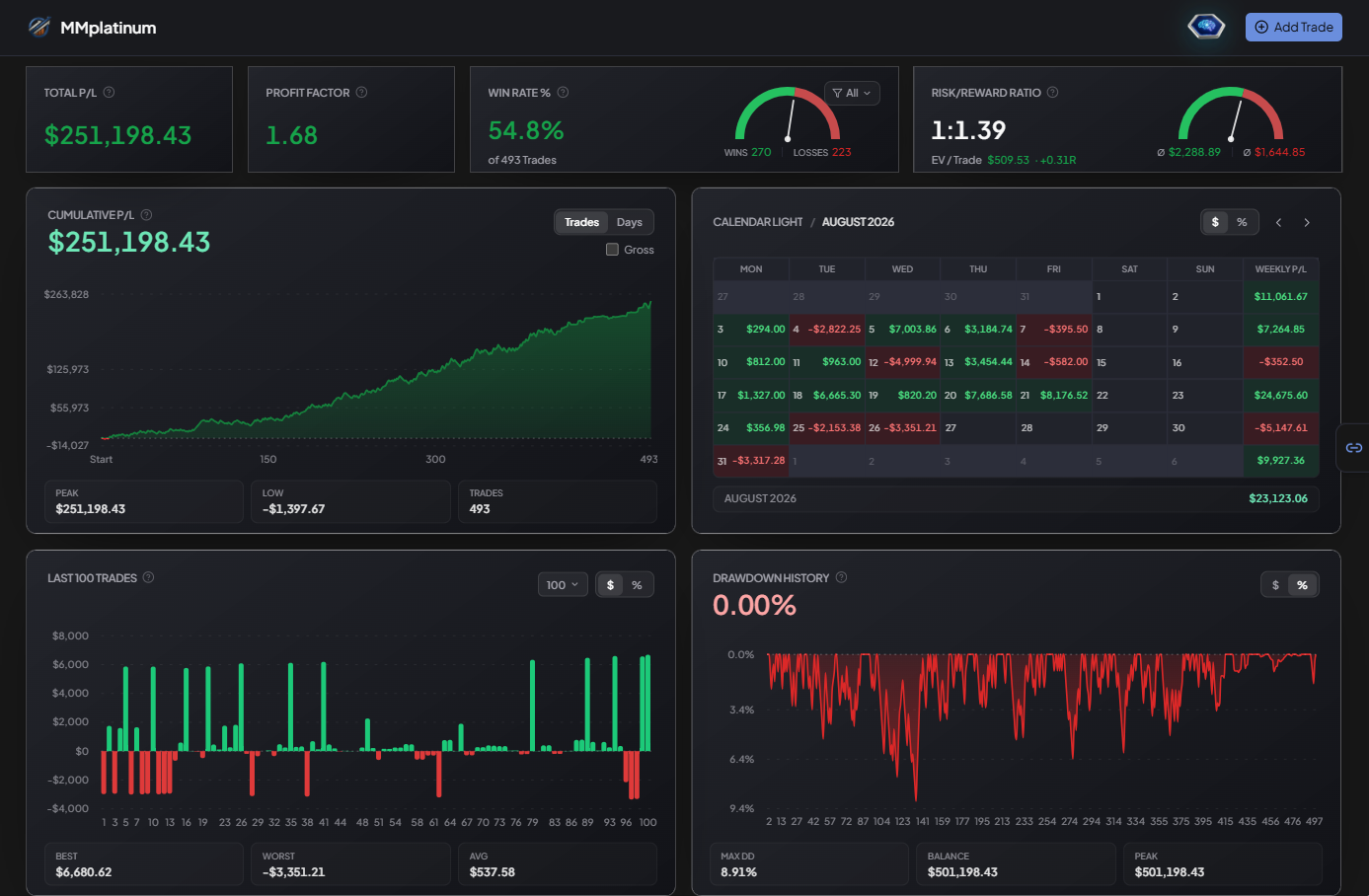1369x896 pixels.
Task: Switch Drawdown History to dollar view
Action: [x=1275, y=585]
